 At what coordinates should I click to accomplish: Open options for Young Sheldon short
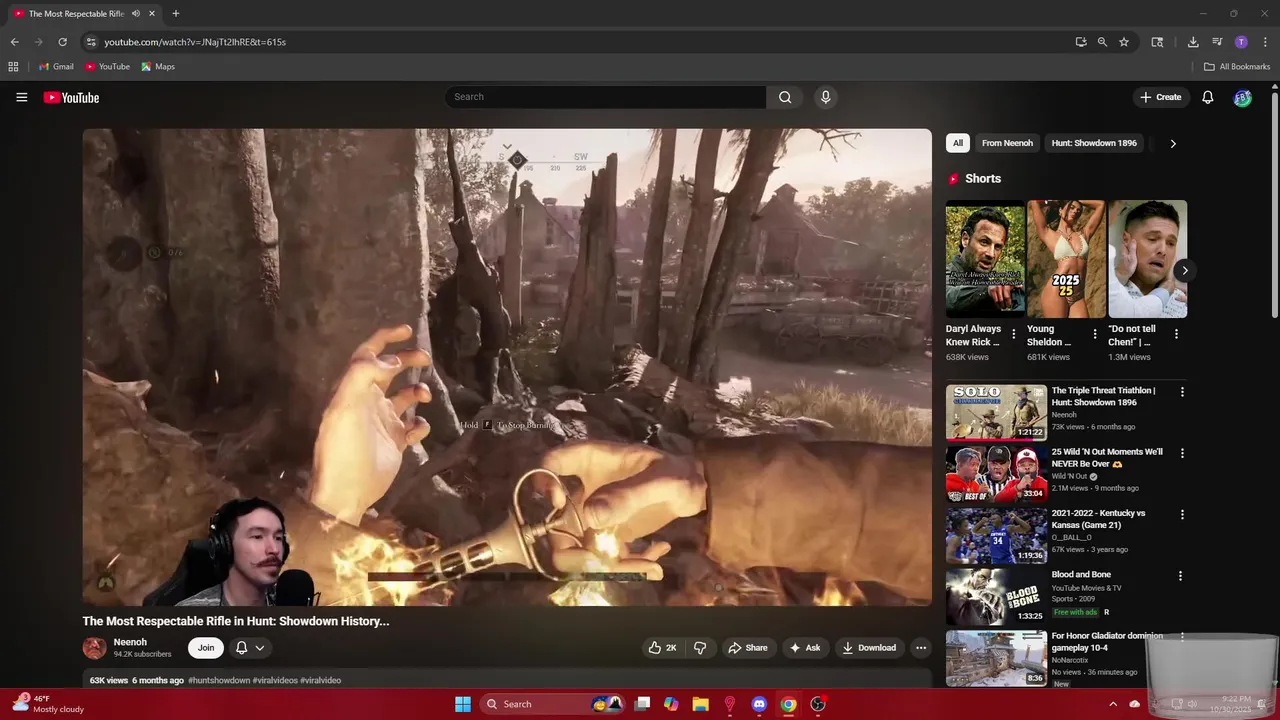pyautogui.click(x=1095, y=334)
